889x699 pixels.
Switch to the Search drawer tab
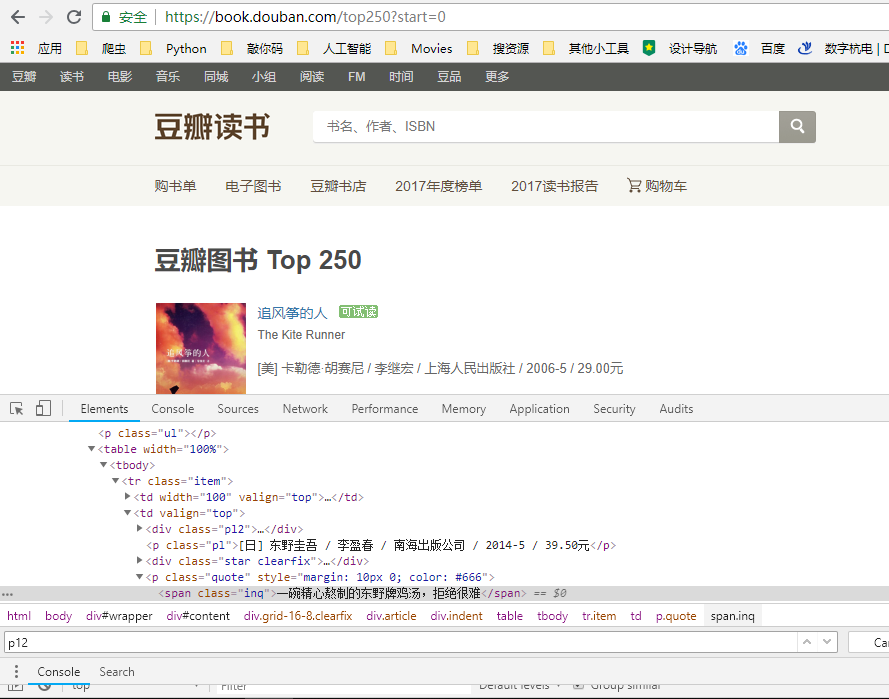pos(117,671)
